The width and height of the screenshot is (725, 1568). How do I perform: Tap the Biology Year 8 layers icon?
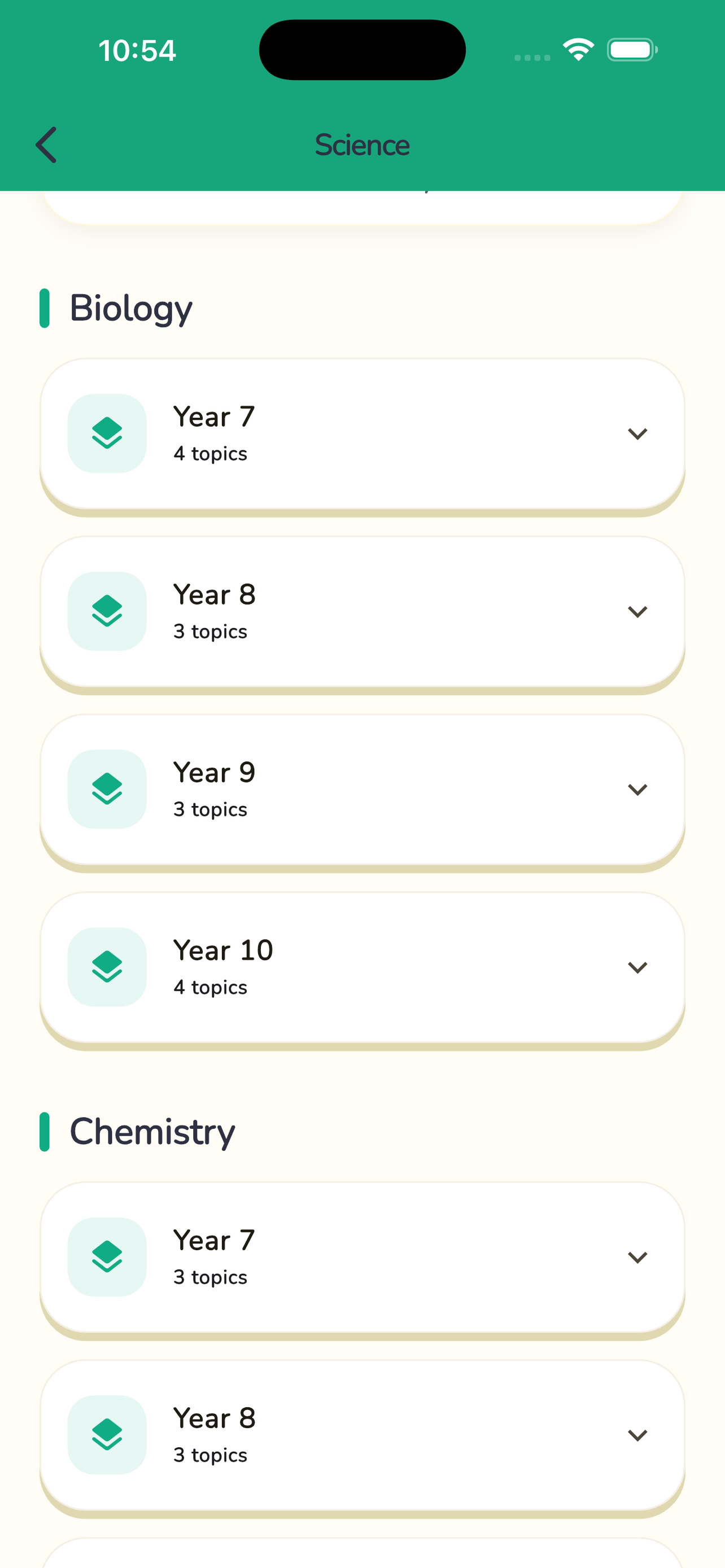pyautogui.click(x=107, y=611)
